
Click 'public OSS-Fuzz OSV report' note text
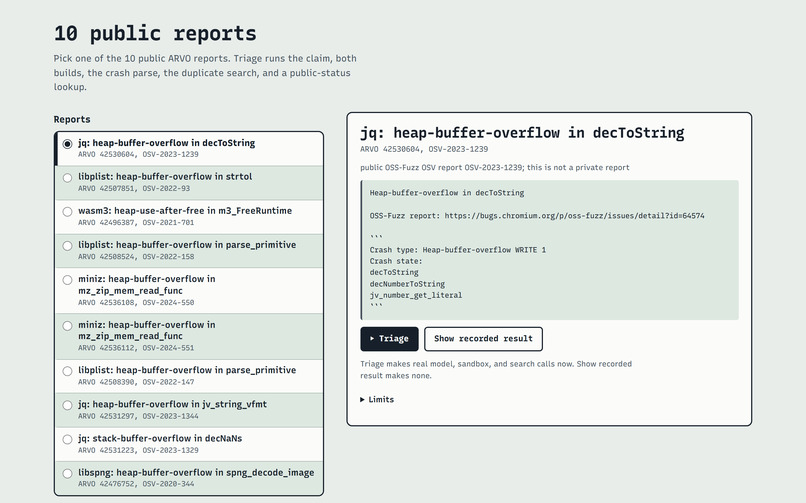tap(494, 167)
